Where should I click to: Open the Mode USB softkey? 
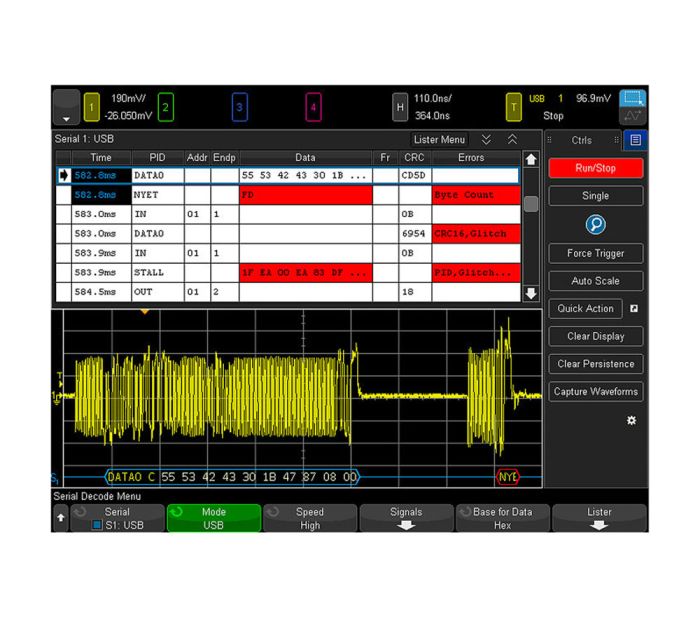(x=213, y=518)
